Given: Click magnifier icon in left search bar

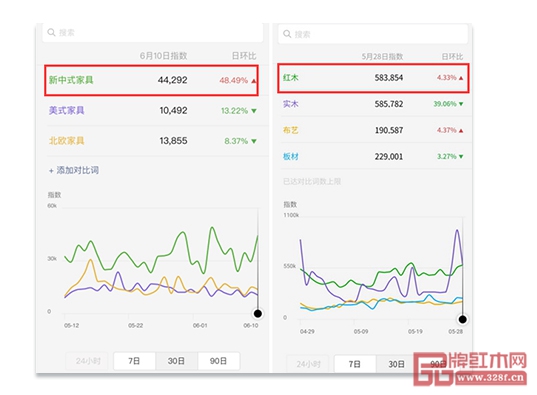Looking at the screenshot, I should tap(51, 32).
